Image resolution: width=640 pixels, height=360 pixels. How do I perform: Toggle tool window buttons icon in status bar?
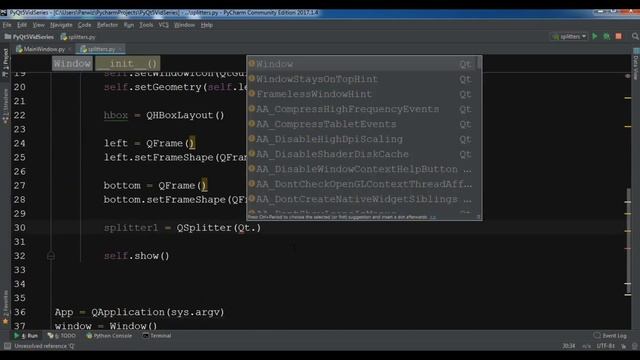[7, 346]
